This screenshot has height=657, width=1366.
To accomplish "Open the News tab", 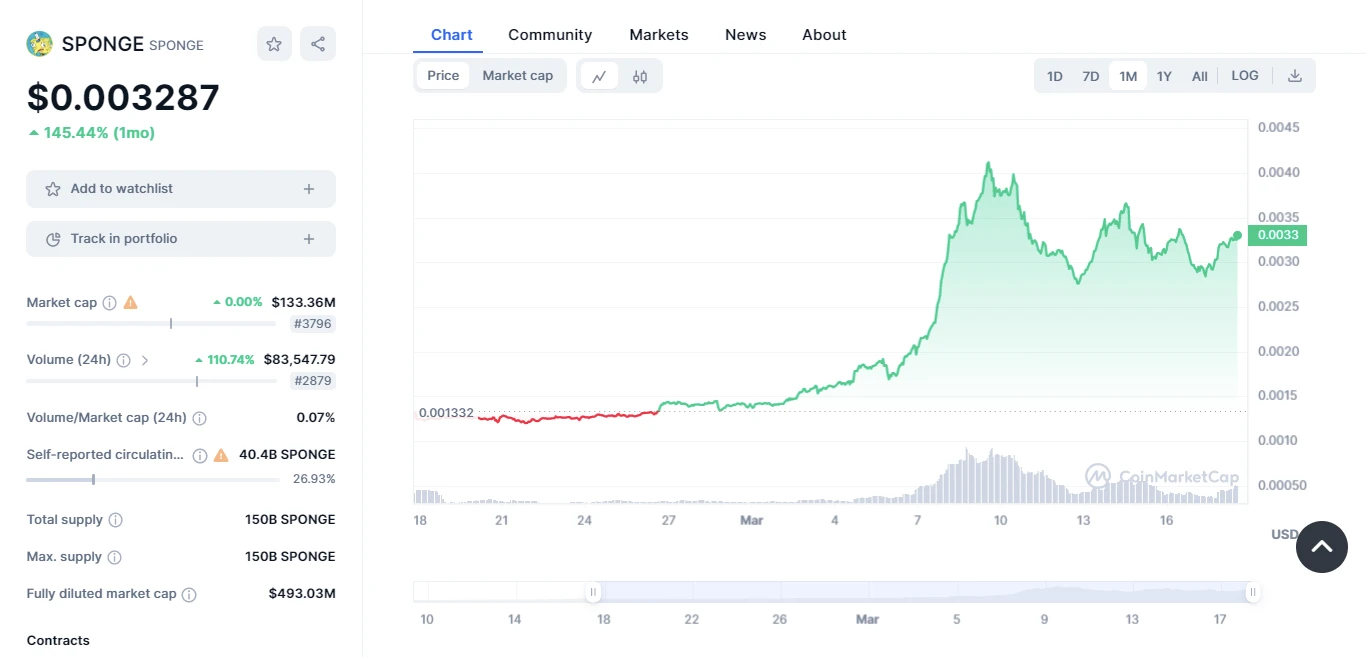I will point(746,35).
